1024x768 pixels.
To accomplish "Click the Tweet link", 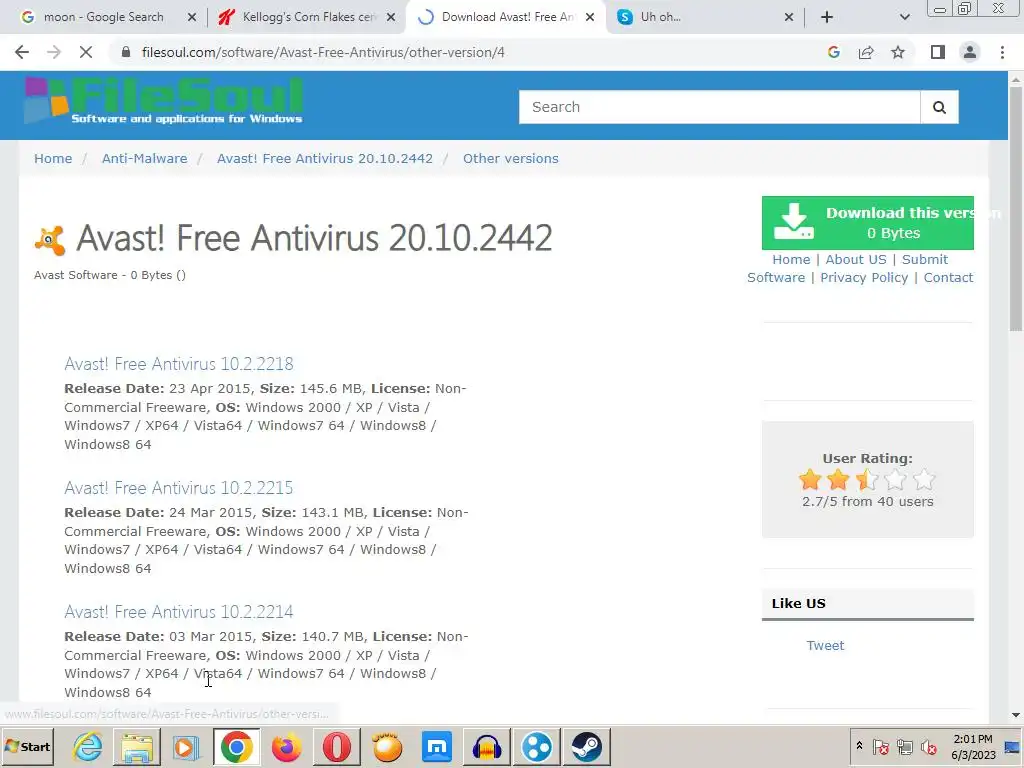I will pyautogui.click(x=825, y=645).
